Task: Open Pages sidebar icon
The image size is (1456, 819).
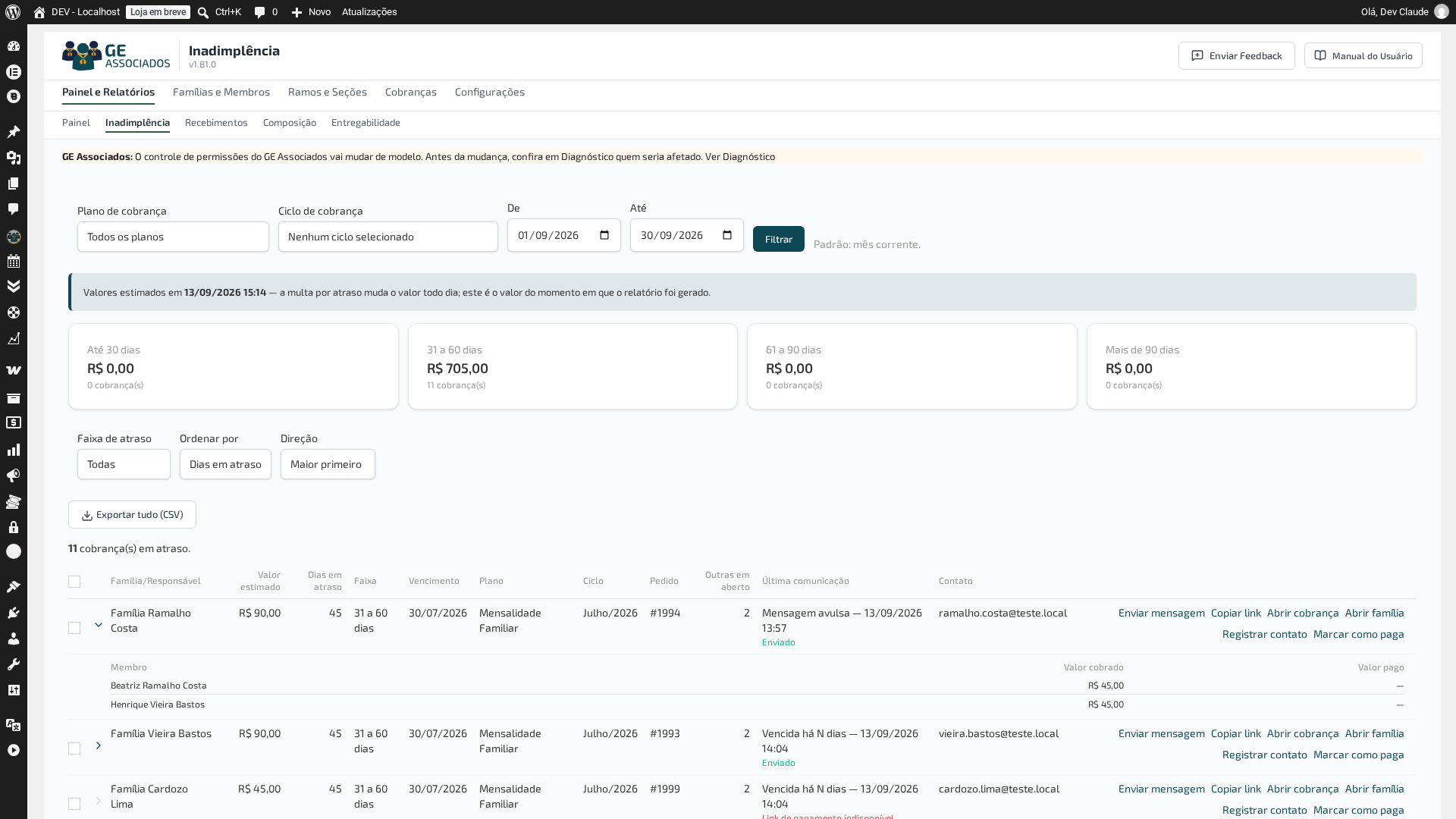Action: [14, 184]
